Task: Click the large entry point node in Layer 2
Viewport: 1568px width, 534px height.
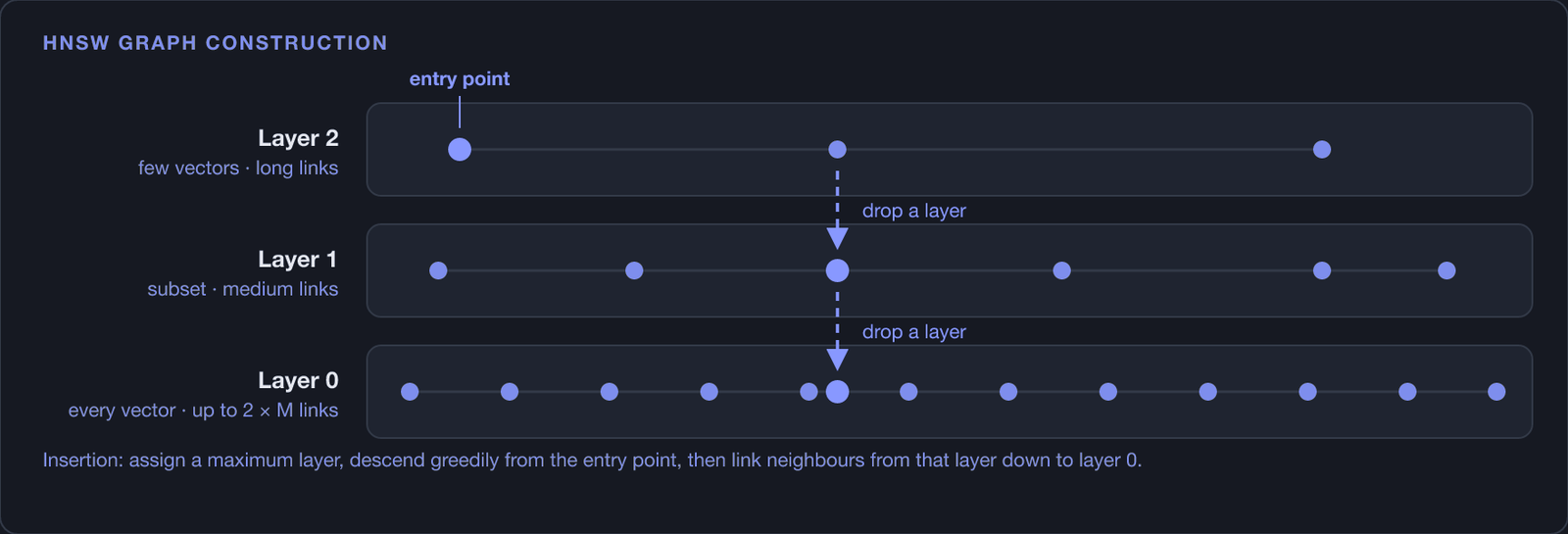Action: pyautogui.click(x=460, y=149)
